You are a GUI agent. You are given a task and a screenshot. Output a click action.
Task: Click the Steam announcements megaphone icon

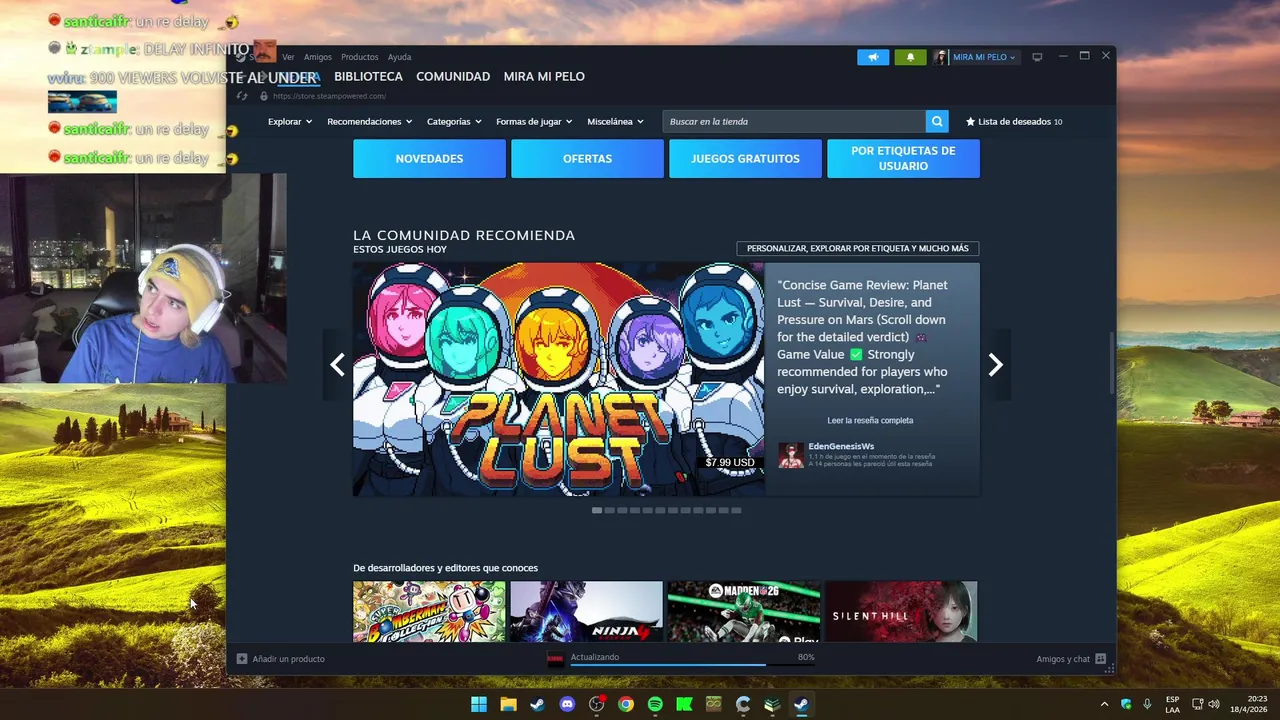(873, 57)
